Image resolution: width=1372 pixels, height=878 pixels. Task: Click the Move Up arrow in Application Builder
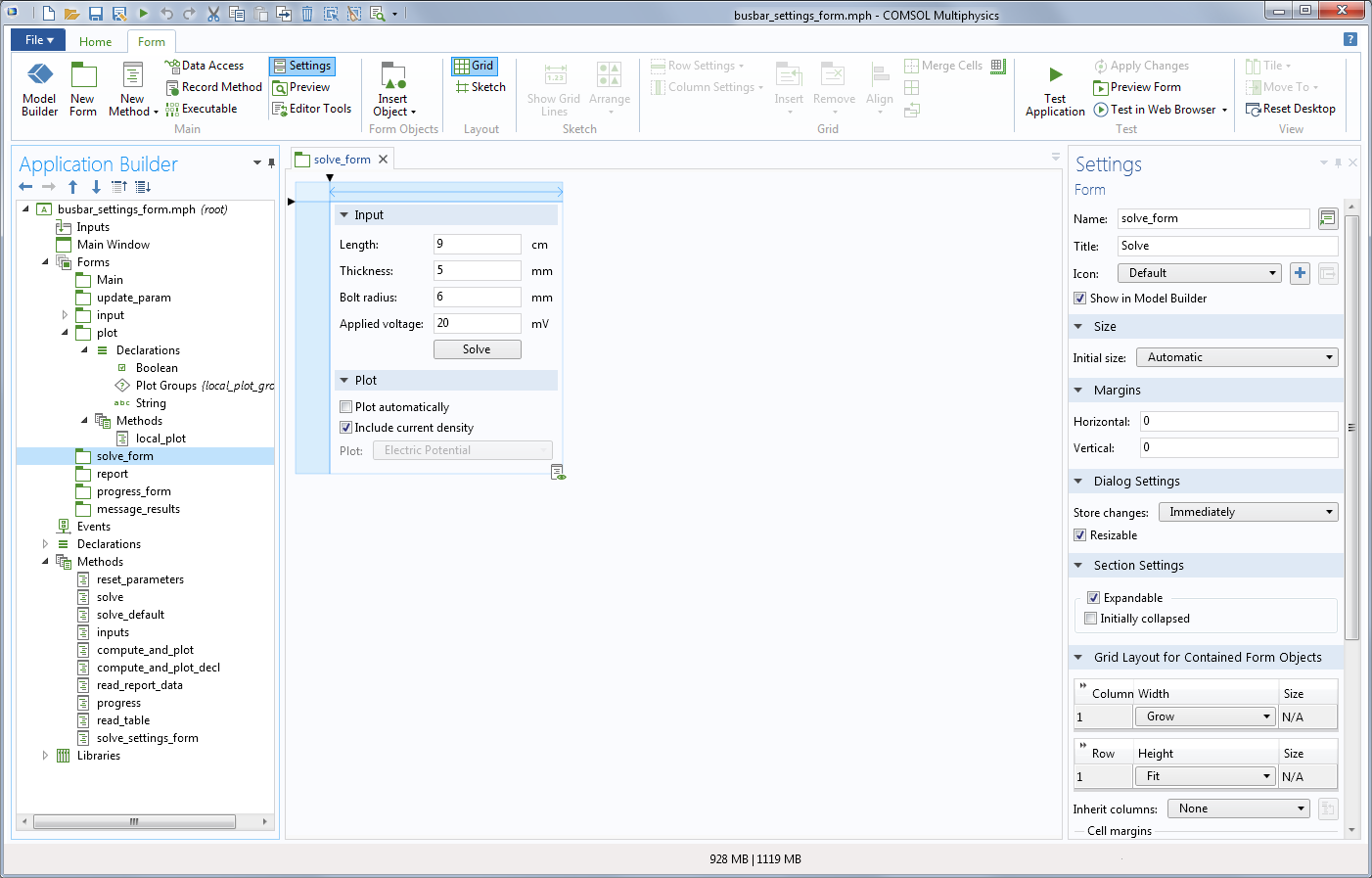72,187
